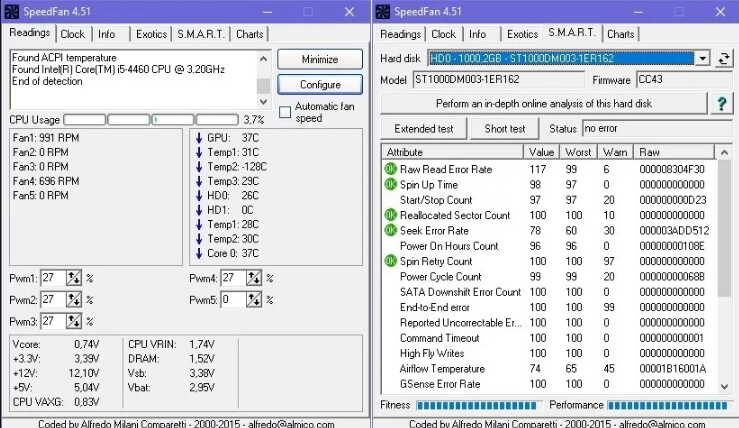Open the Charts tab in the left window
739x428 pixels.
pos(250,34)
